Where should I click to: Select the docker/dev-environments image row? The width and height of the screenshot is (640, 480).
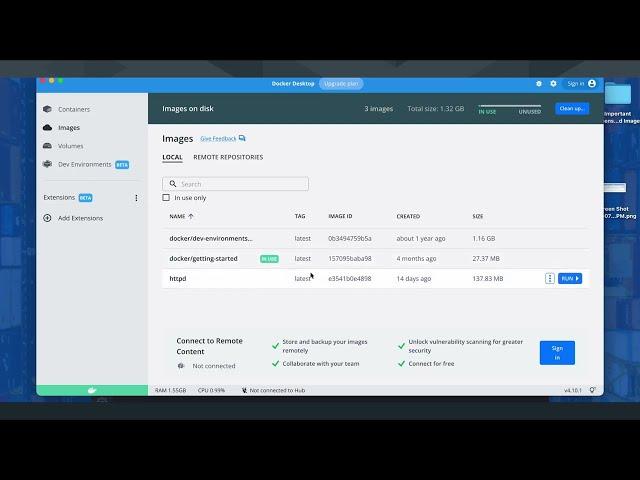(376, 238)
